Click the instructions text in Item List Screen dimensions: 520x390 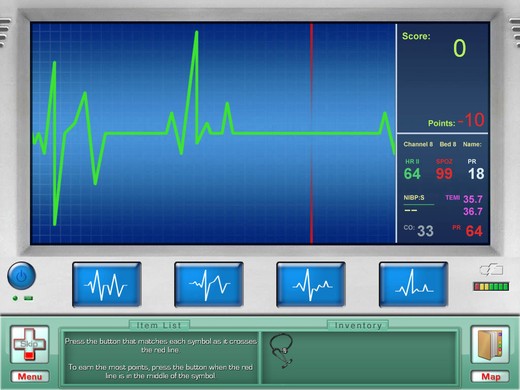[160, 358]
